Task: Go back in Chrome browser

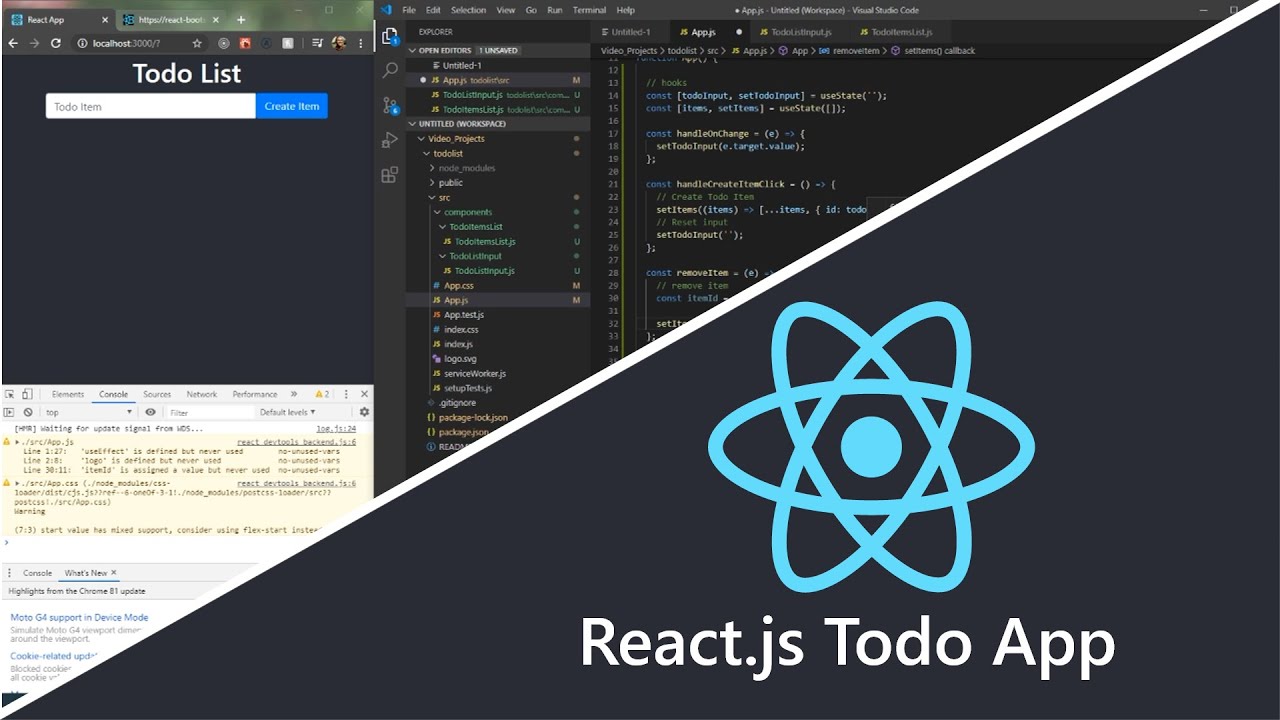Action: click(13, 44)
